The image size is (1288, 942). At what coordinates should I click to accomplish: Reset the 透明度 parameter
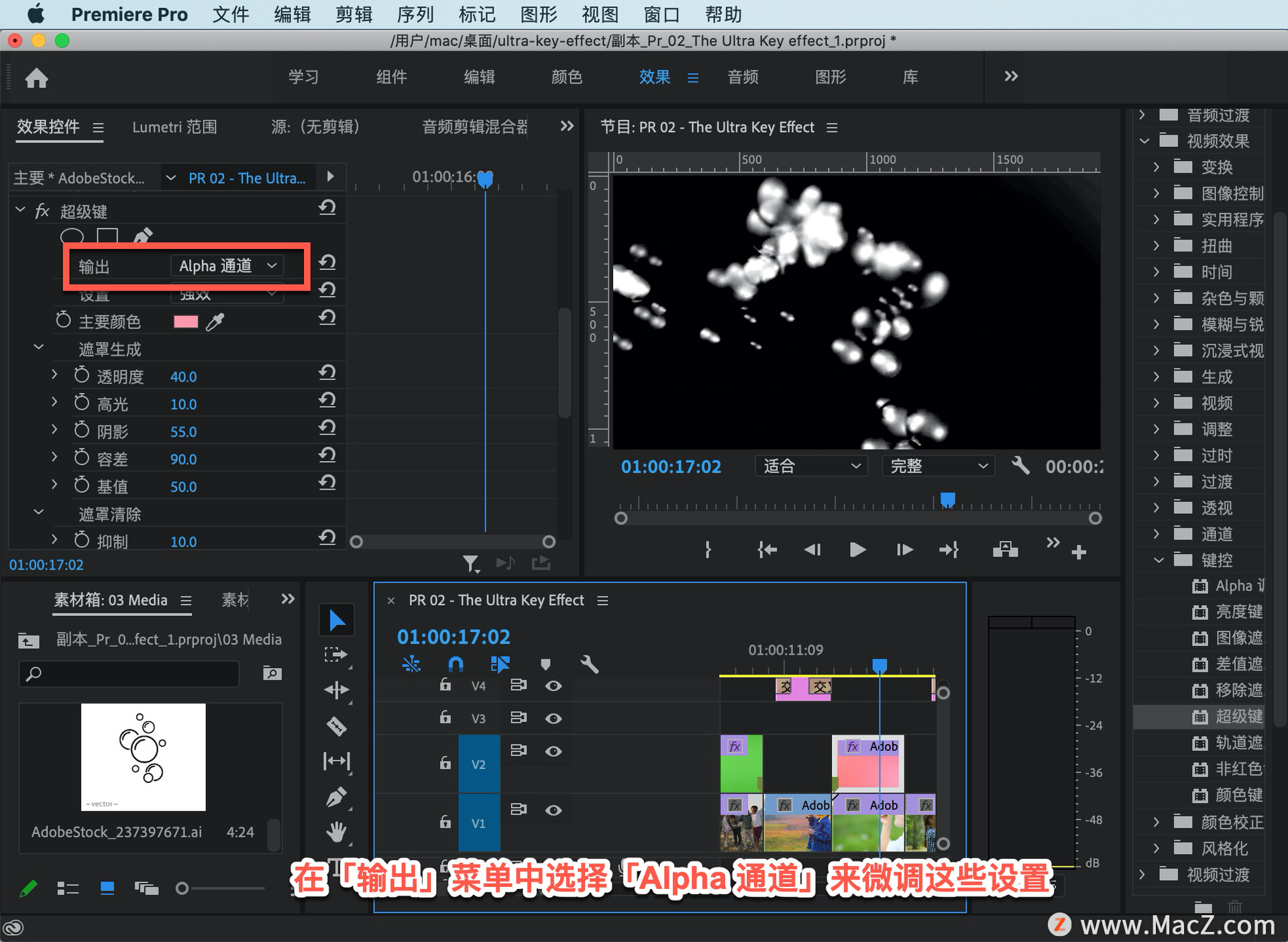click(x=327, y=372)
